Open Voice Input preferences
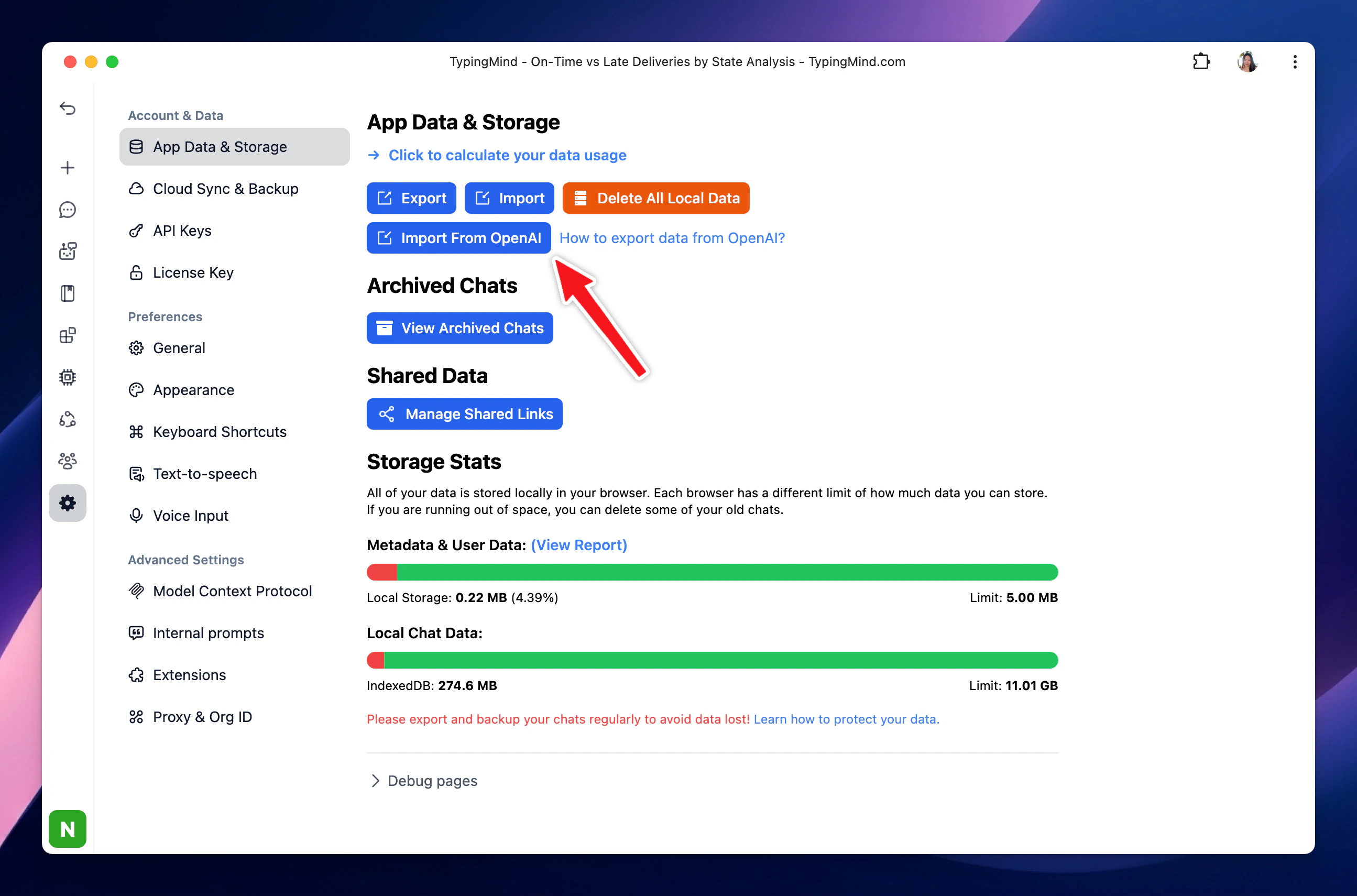The height and width of the screenshot is (896, 1357). pos(234,516)
